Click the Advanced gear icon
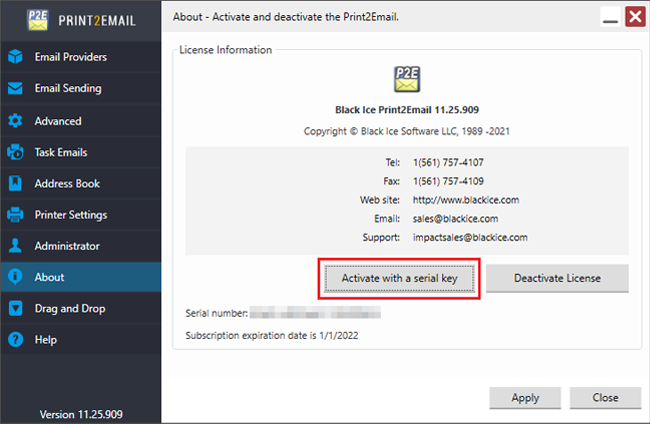650x424 pixels. click(15, 121)
